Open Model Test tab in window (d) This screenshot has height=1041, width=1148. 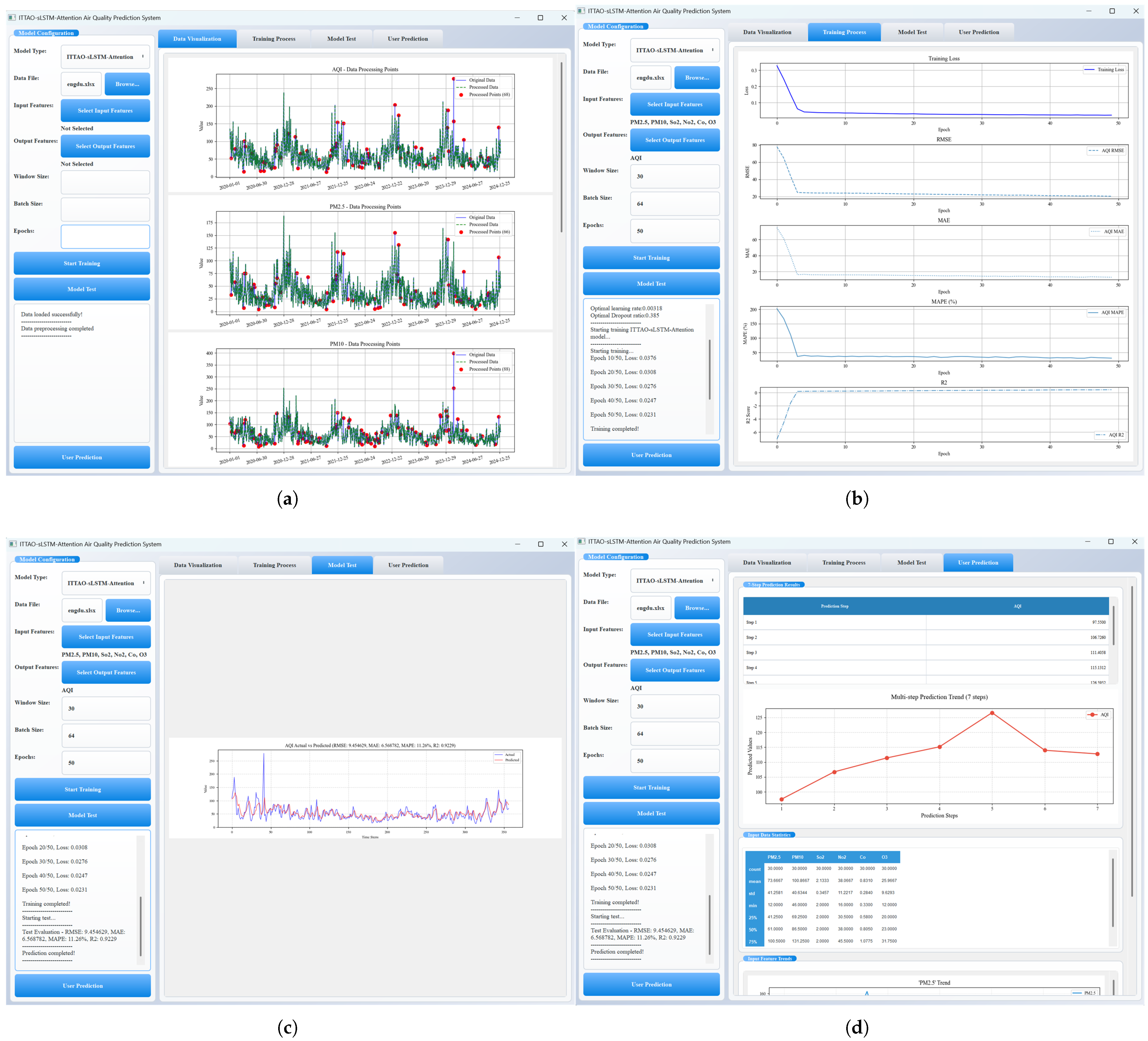pos(912,562)
